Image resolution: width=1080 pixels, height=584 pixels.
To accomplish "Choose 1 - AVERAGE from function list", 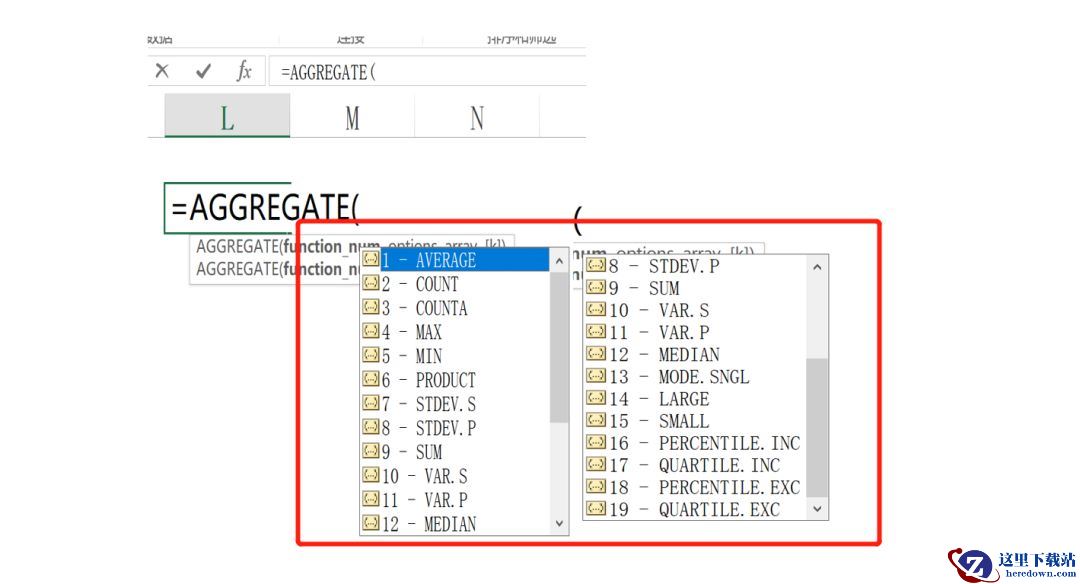I will pyautogui.click(x=455, y=260).
